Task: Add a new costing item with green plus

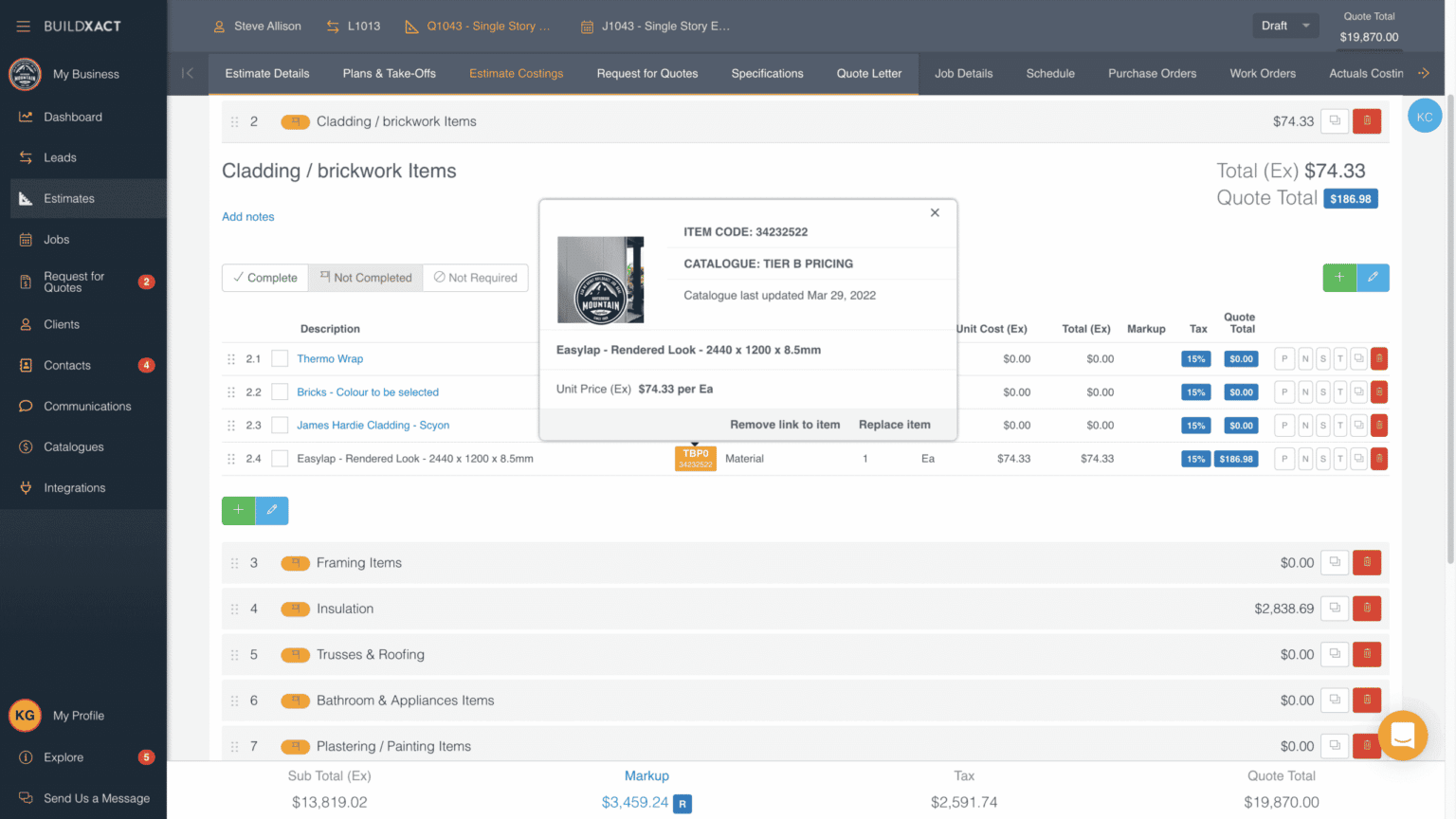Action: click(x=238, y=510)
